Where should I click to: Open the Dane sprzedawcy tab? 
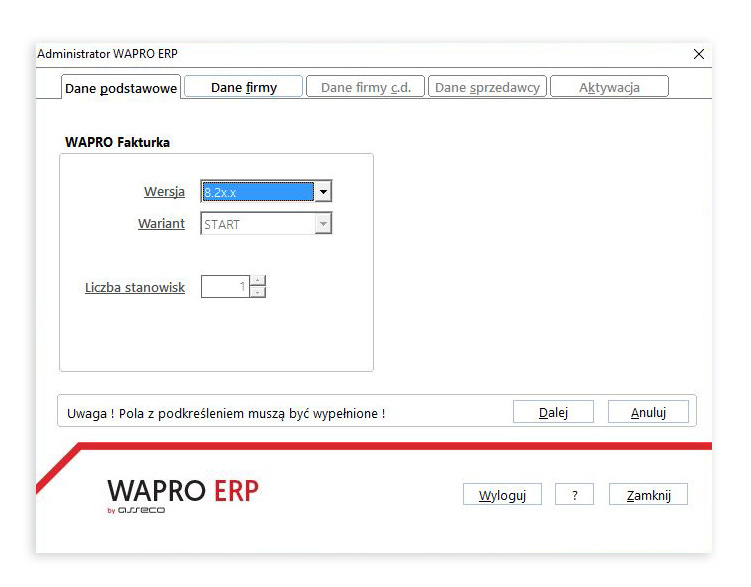pos(487,87)
